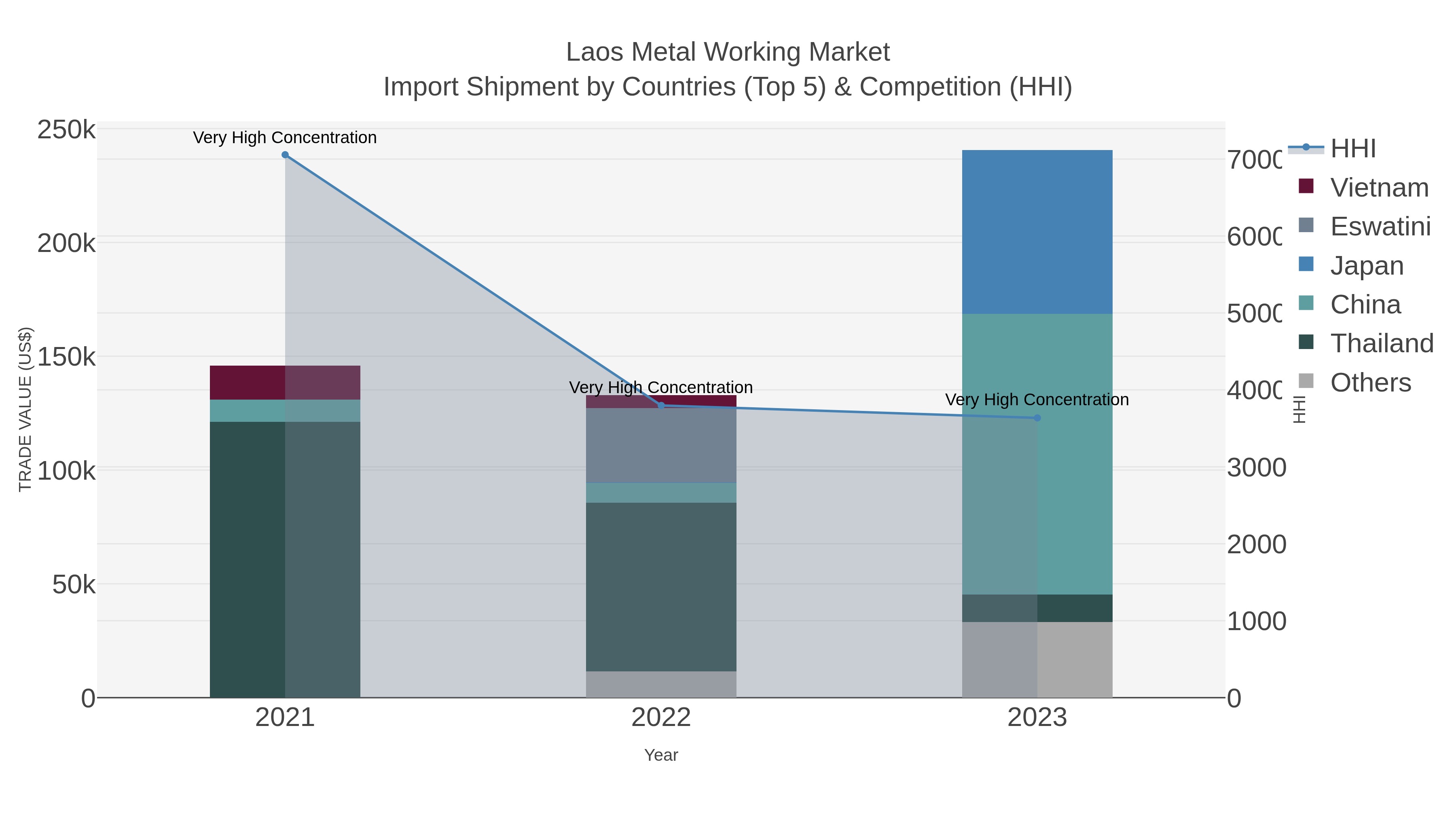Click the 100k left-axis tick label
The height and width of the screenshot is (819, 1456).
[x=67, y=470]
